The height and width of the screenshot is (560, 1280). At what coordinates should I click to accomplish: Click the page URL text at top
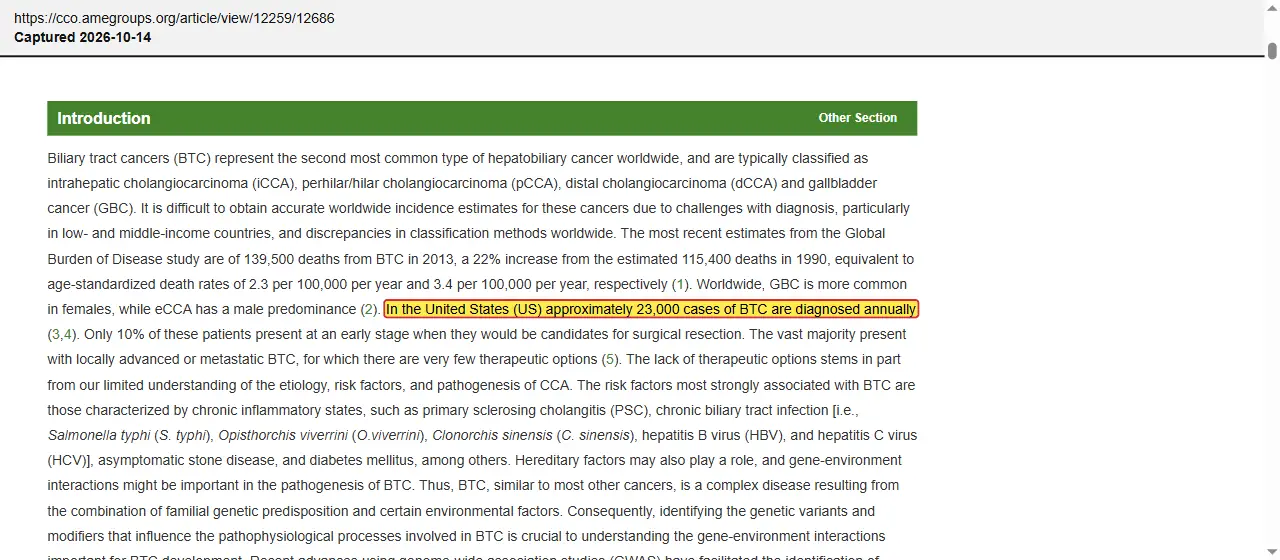(x=174, y=18)
